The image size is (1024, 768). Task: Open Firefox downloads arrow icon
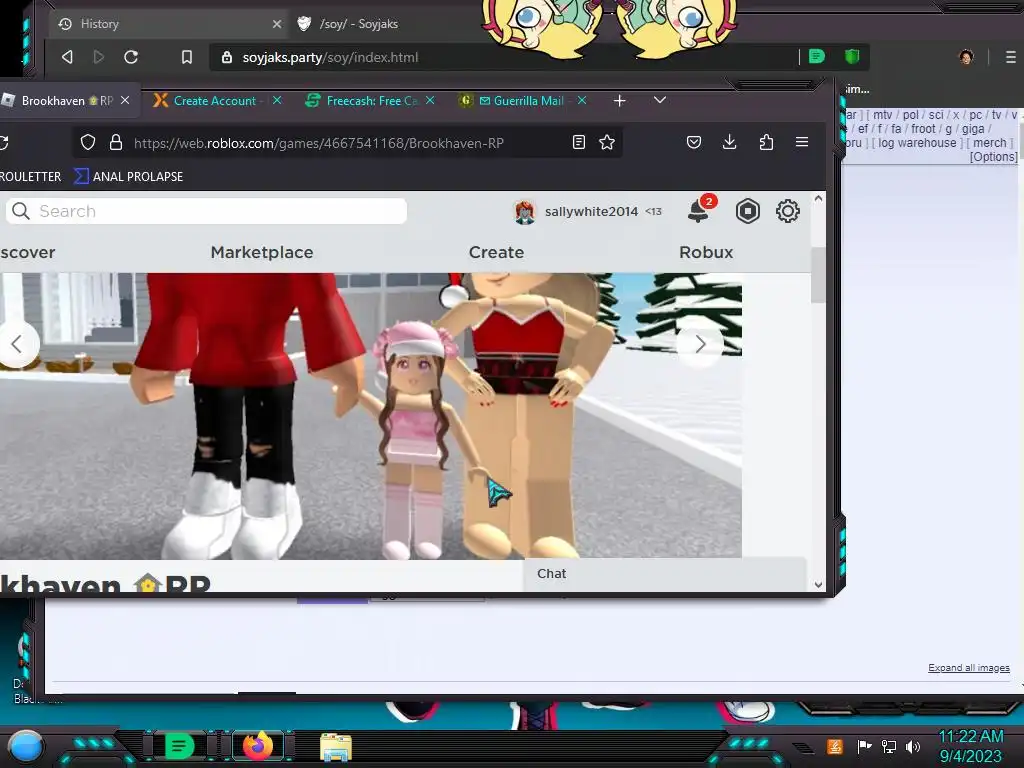click(x=729, y=142)
